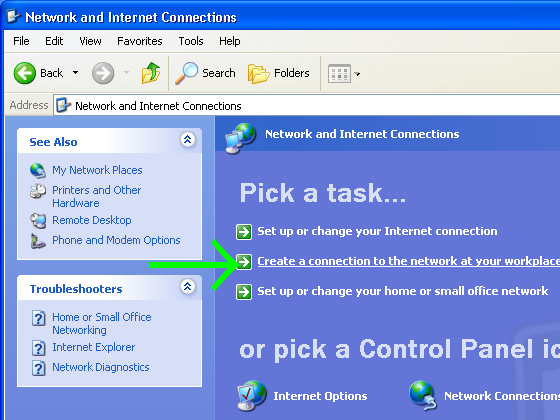Open the Back button history dropdown arrow
The height and width of the screenshot is (420, 560).
pos(75,73)
